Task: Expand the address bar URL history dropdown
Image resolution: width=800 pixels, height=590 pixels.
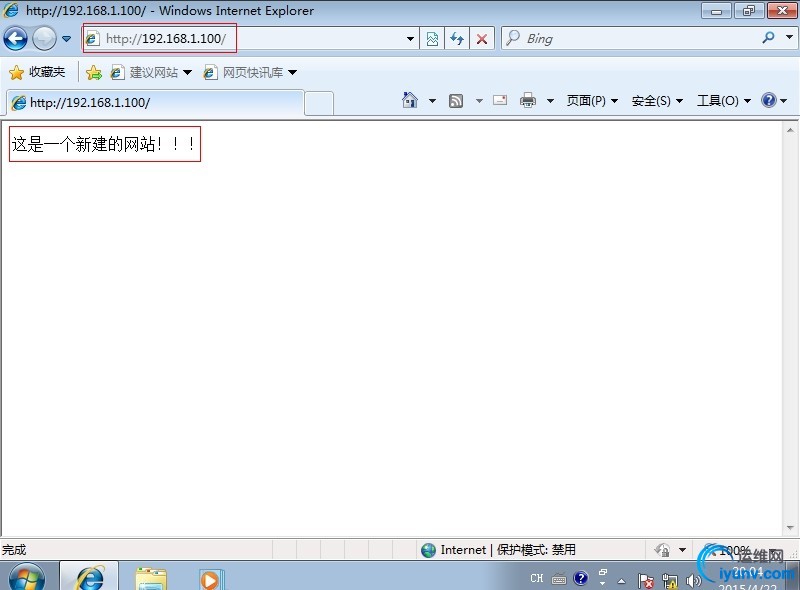Action: tap(410, 39)
